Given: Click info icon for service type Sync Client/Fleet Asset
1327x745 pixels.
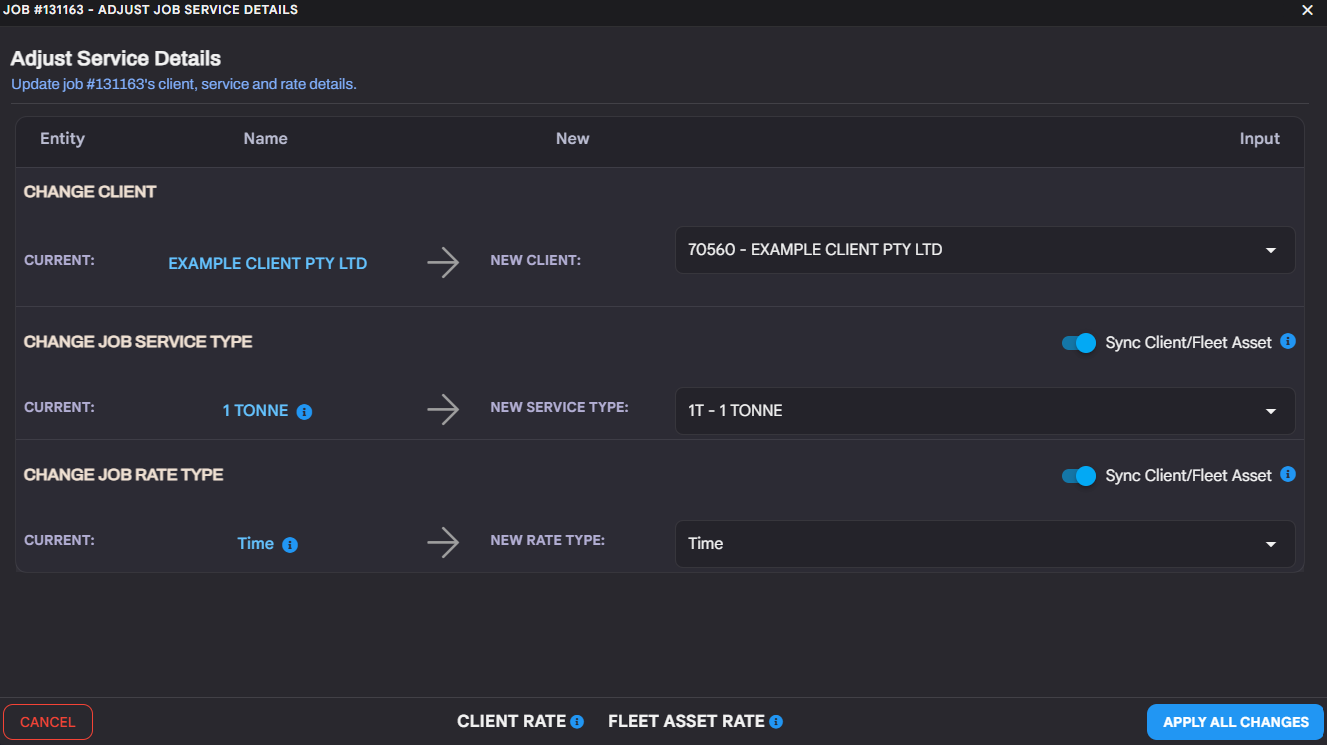Looking at the screenshot, I should click(1288, 341).
